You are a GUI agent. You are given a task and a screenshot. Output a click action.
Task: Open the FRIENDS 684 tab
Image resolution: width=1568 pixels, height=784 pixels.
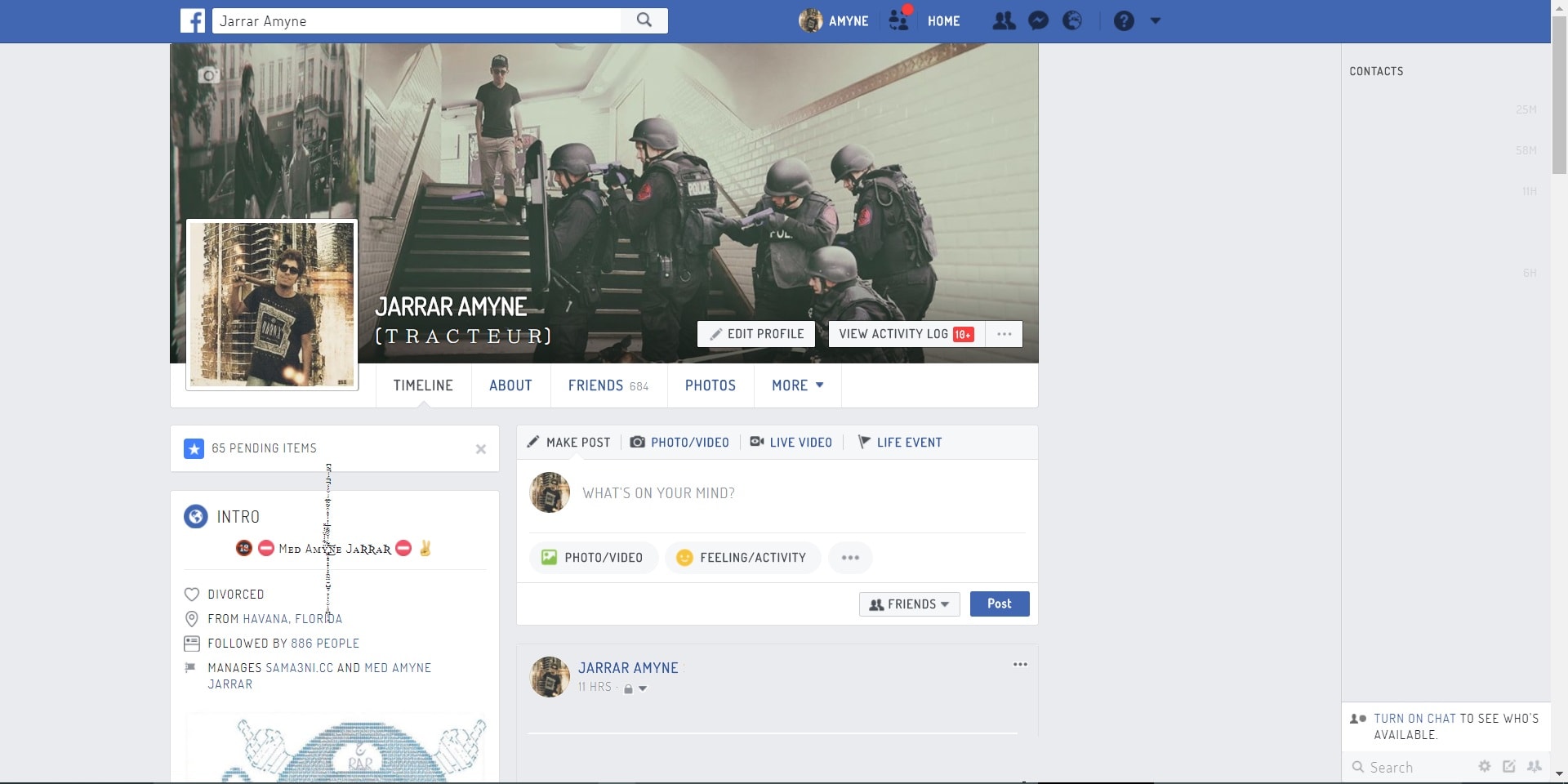coord(608,385)
